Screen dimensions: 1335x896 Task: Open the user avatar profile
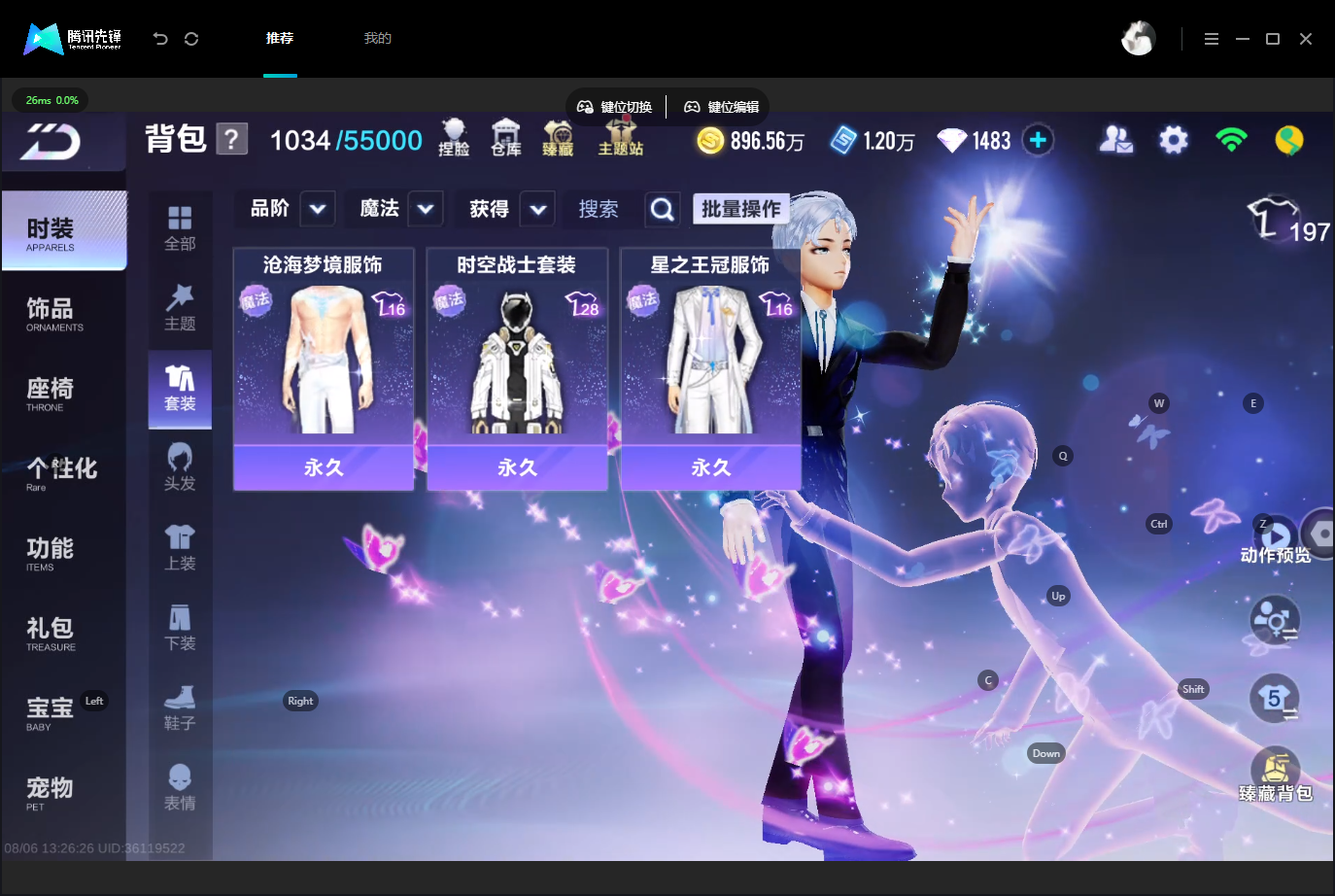[1138, 39]
